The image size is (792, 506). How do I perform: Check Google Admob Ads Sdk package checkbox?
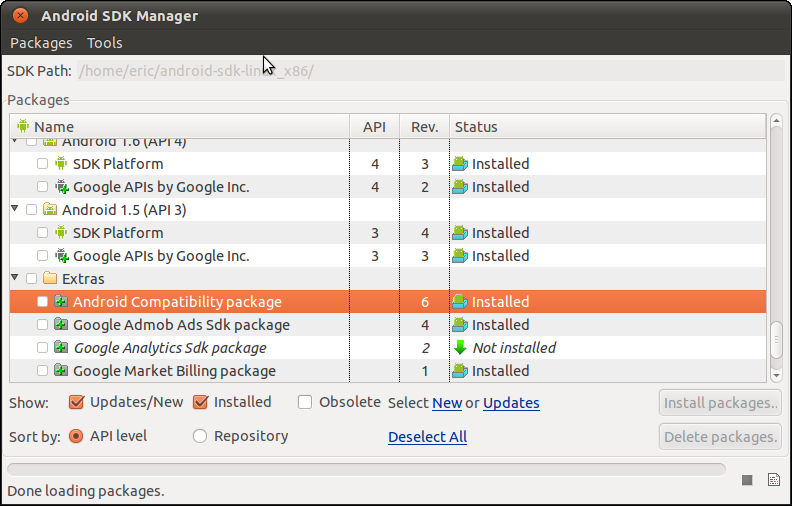pos(42,324)
